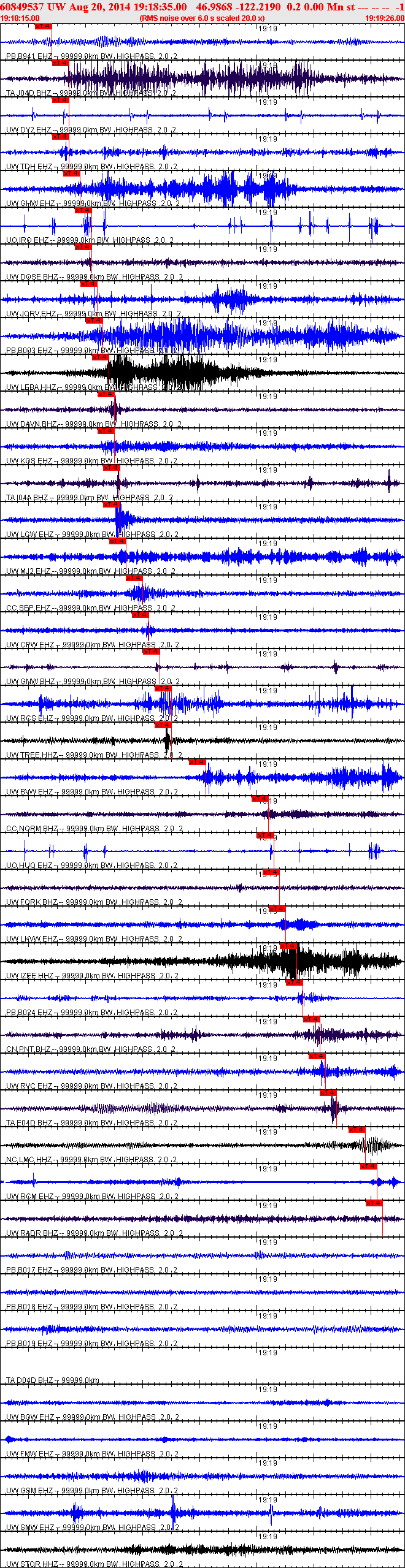
Task: Click the UW.BOW.EHZ station label
Action: [31, 1417]
